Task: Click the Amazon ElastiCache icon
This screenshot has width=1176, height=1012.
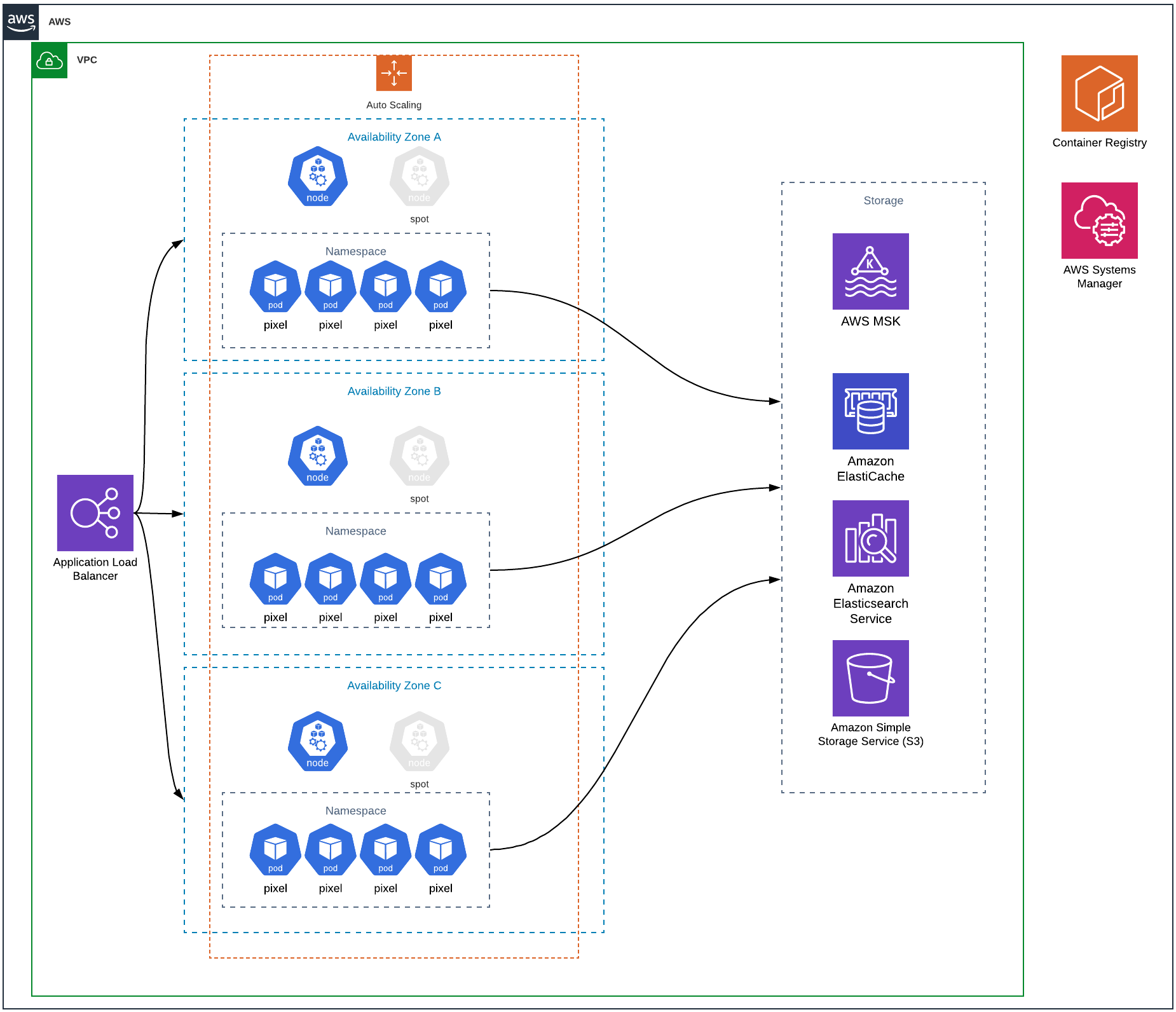Action: click(871, 411)
